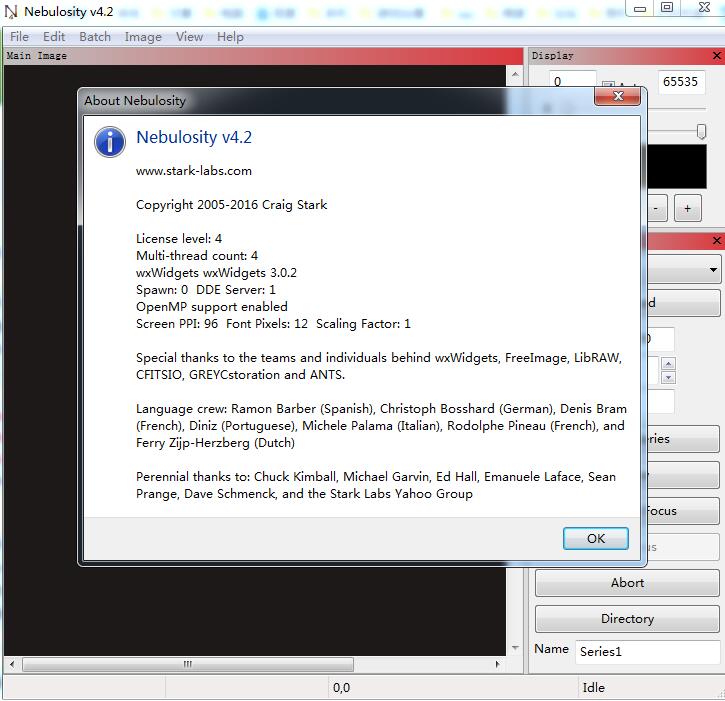Close the Display panel
This screenshot has height=701, width=725.
coord(717,55)
